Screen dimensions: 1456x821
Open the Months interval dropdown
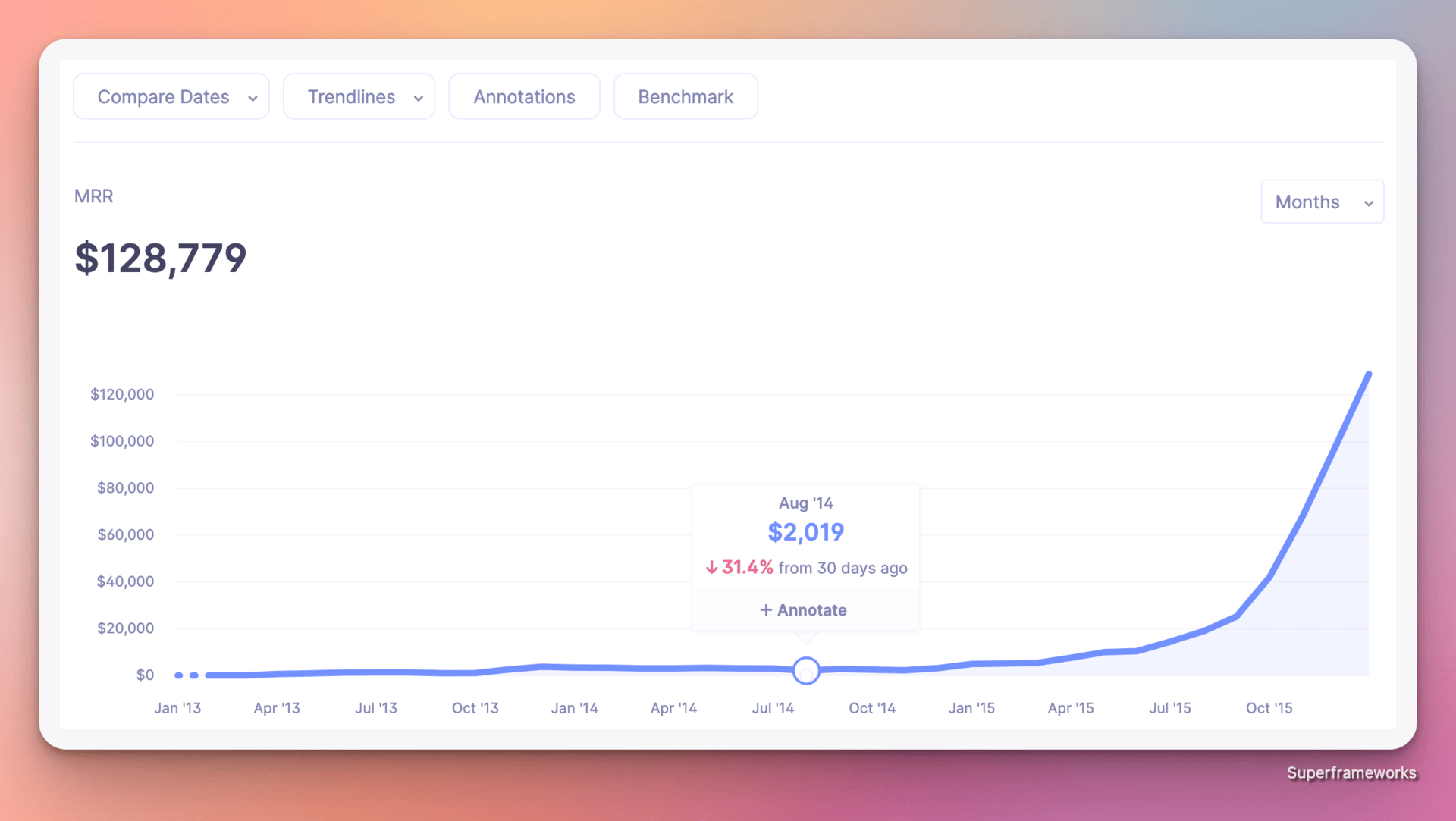1322,202
